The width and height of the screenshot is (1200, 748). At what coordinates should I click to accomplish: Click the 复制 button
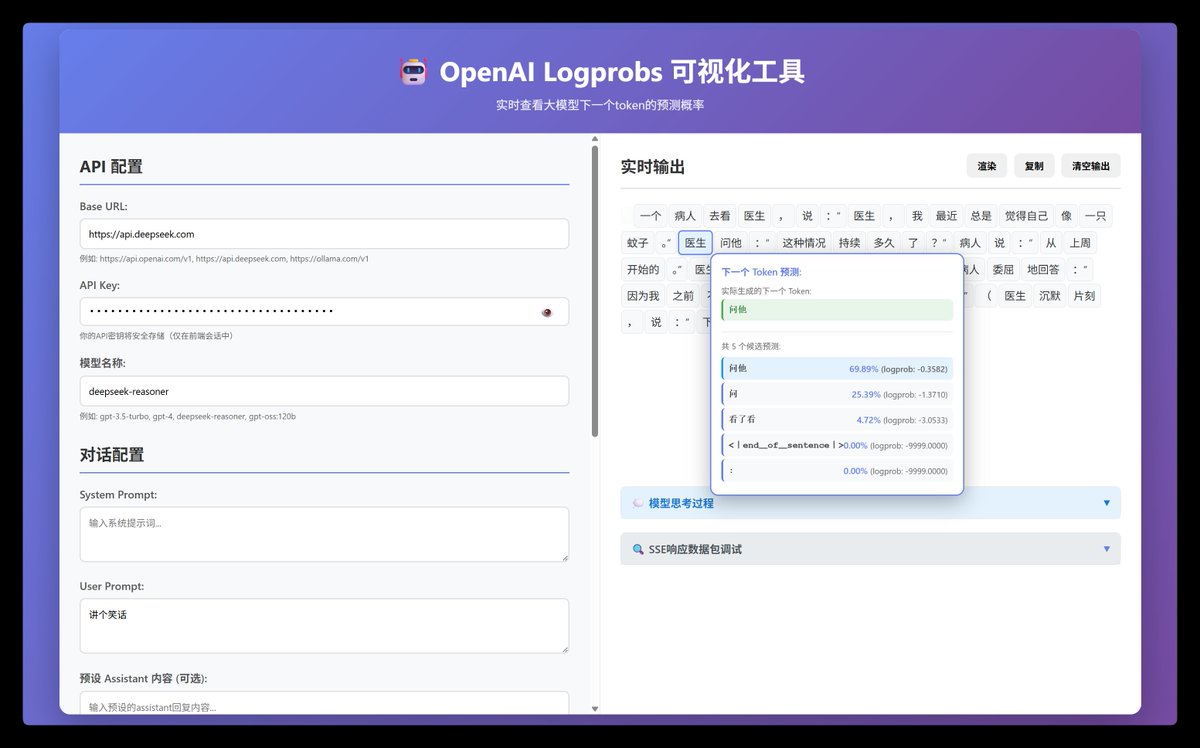(x=1034, y=166)
